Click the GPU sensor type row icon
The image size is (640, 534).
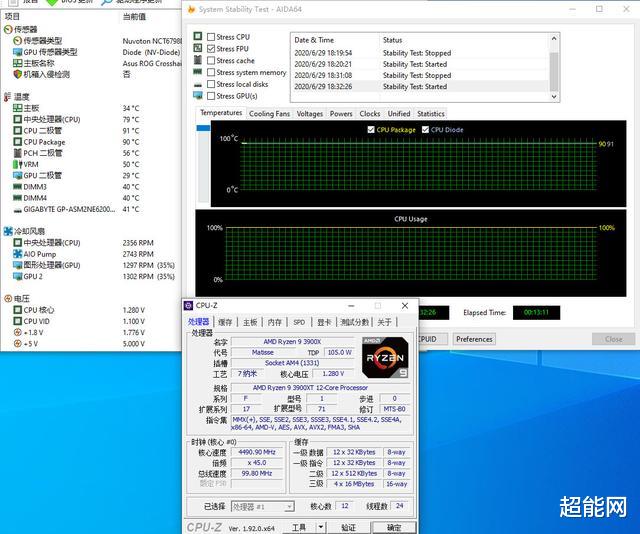[18, 52]
